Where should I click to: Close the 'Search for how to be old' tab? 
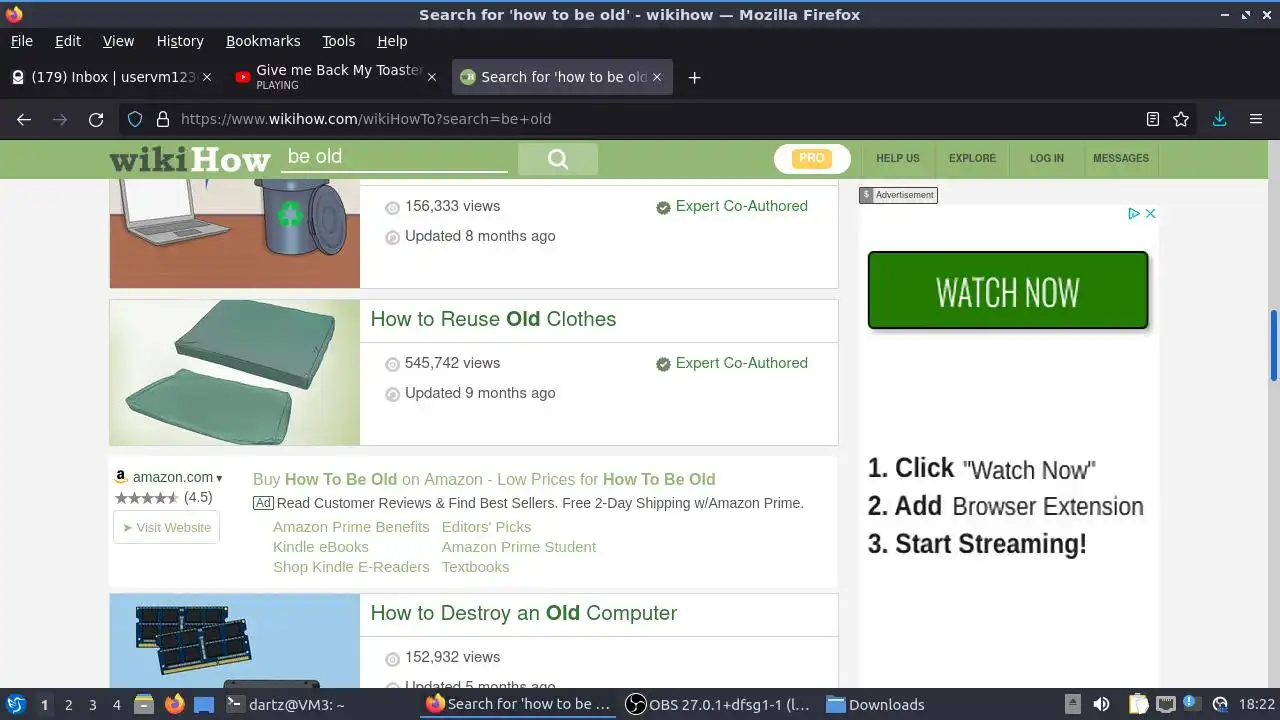point(657,77)
